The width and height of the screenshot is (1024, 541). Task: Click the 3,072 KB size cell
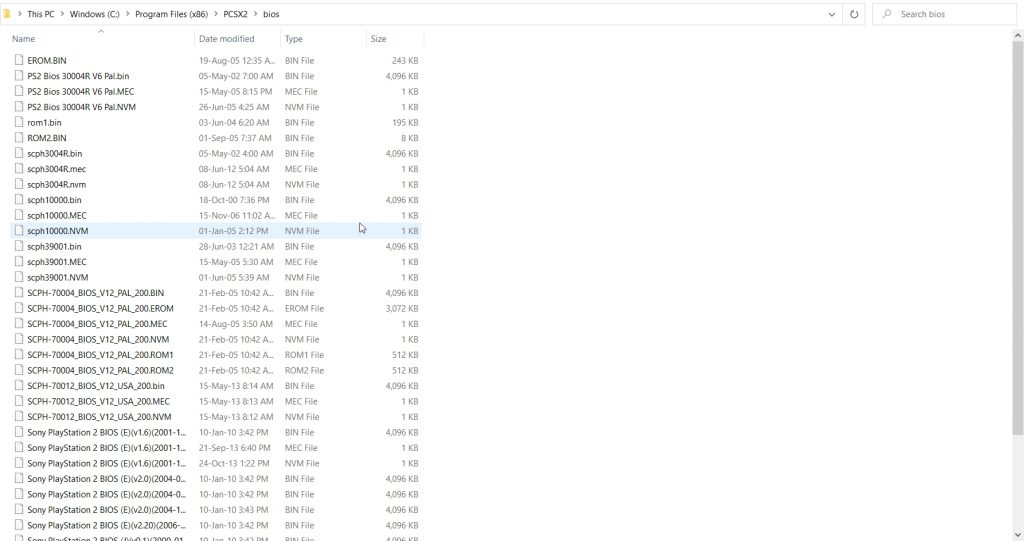[x=402, y=308]
